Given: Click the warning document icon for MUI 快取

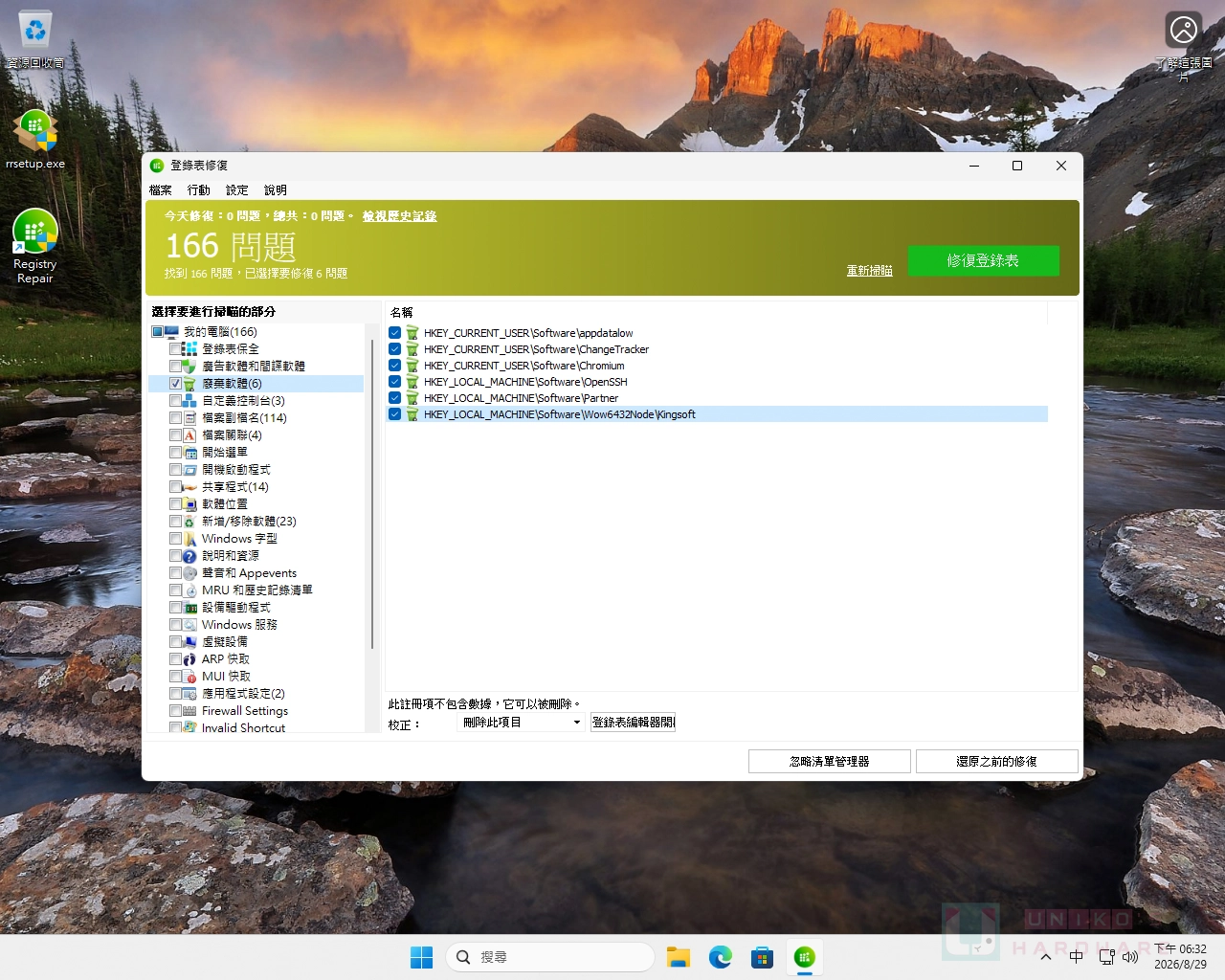Looking at the screenshot, I should tap(189, 676).
